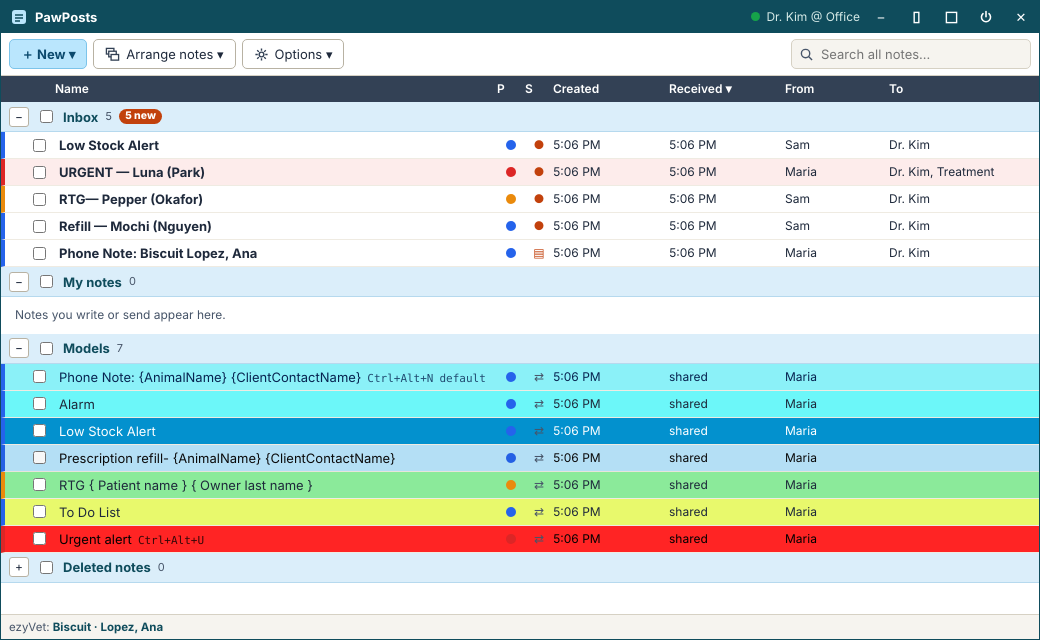This screenshot has height=640, width=1040.
Task: Click the search all notes field
Action: [x=911, y=54]
